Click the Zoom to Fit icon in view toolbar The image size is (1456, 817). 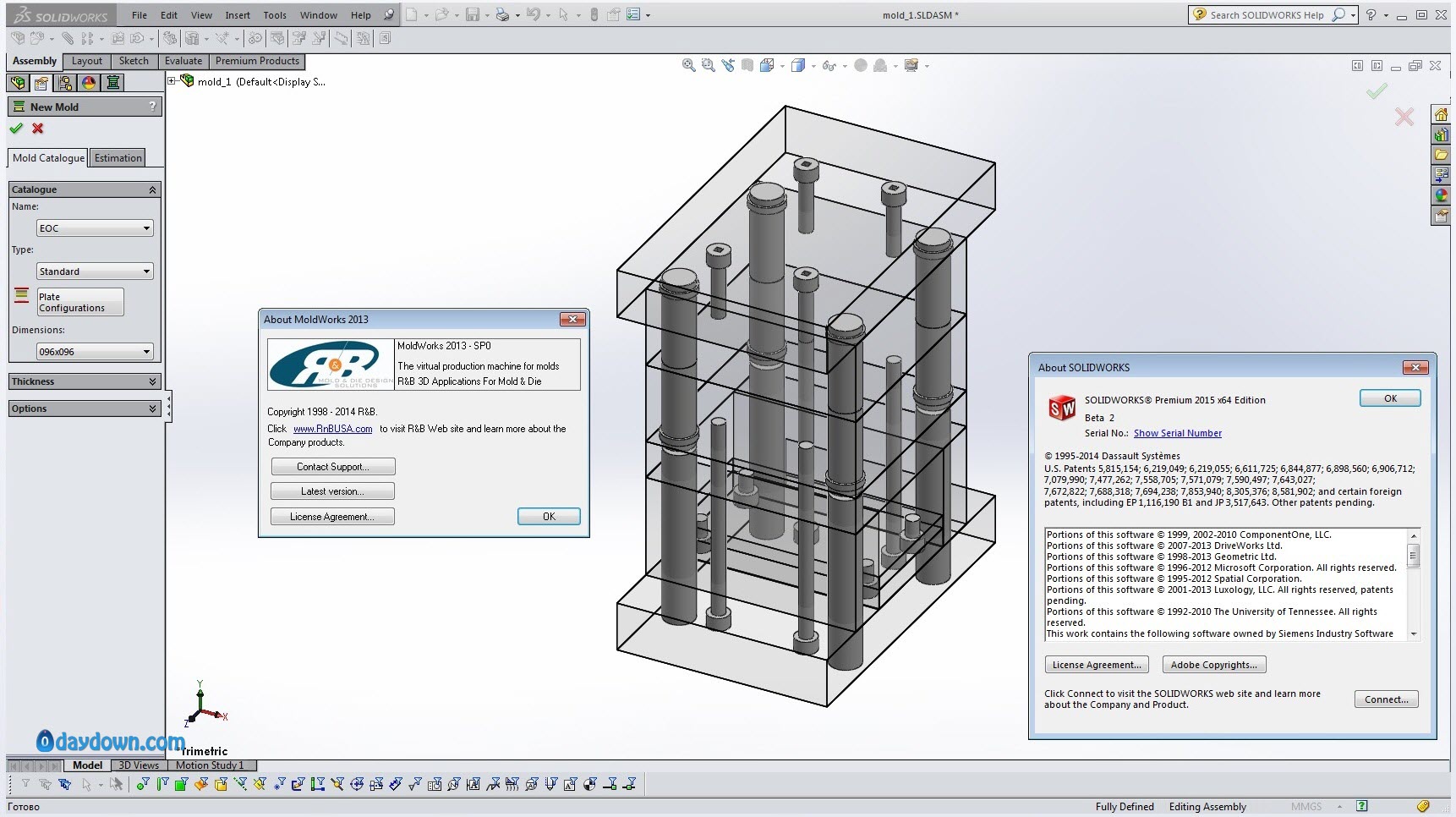pos(689,65)
